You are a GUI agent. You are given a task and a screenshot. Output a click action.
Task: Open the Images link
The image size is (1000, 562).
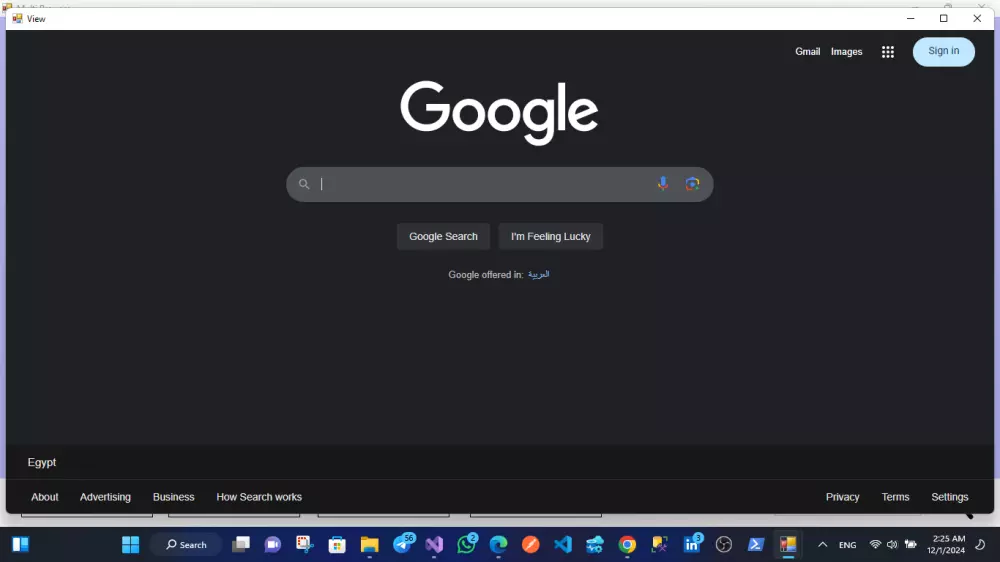coord(846,52)
